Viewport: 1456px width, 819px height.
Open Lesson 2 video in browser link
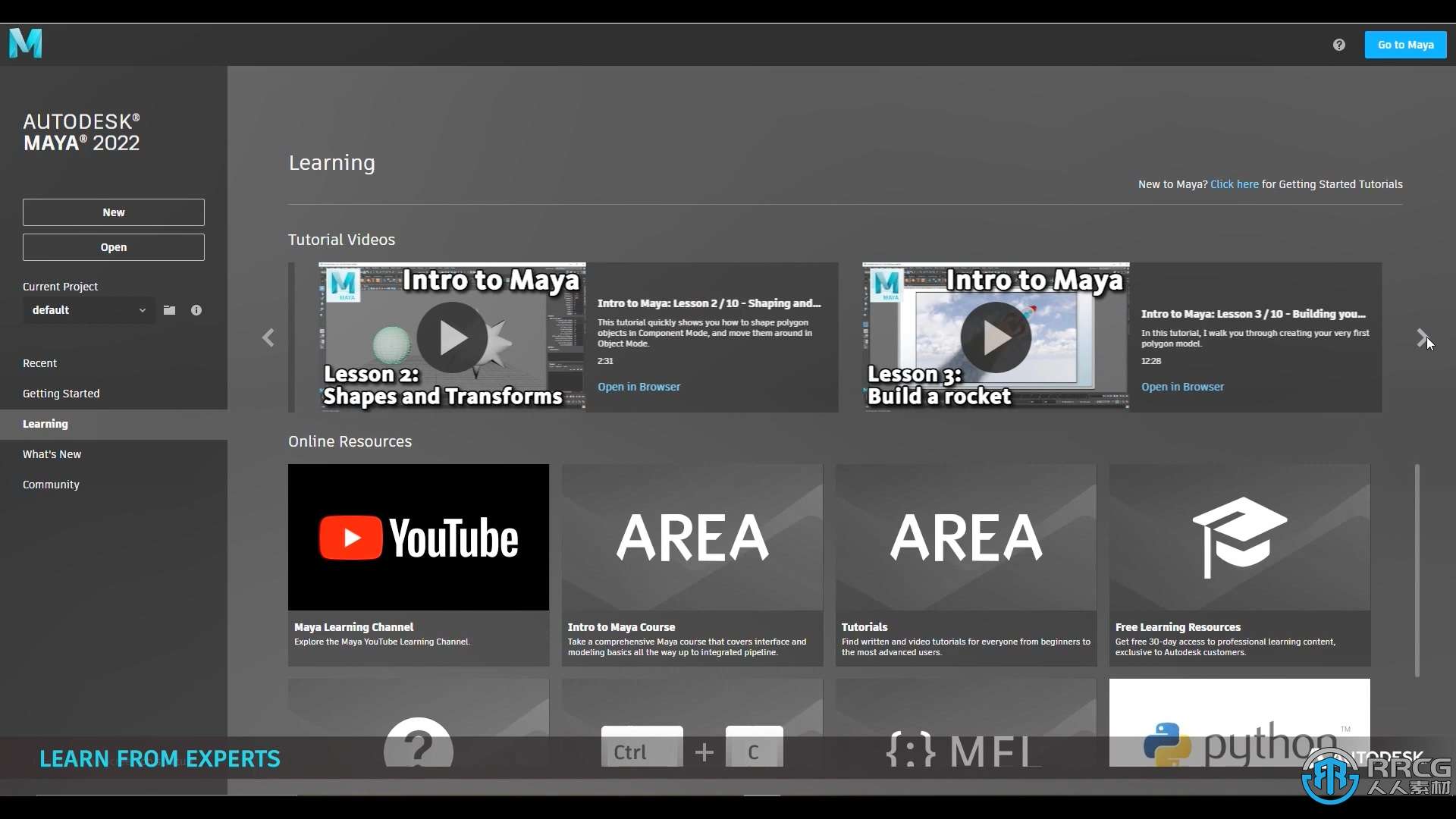point(639,387)
